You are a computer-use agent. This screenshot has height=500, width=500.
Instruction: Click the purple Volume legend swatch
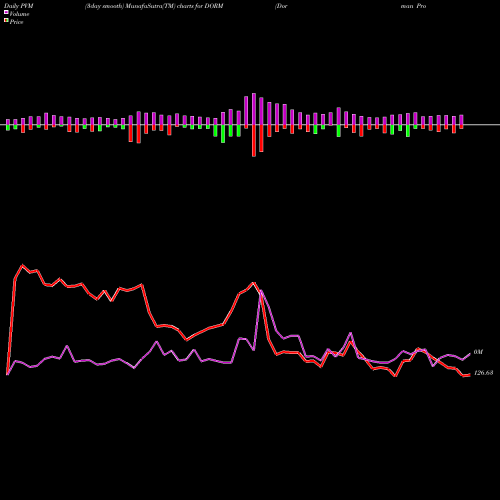[6, 12]
